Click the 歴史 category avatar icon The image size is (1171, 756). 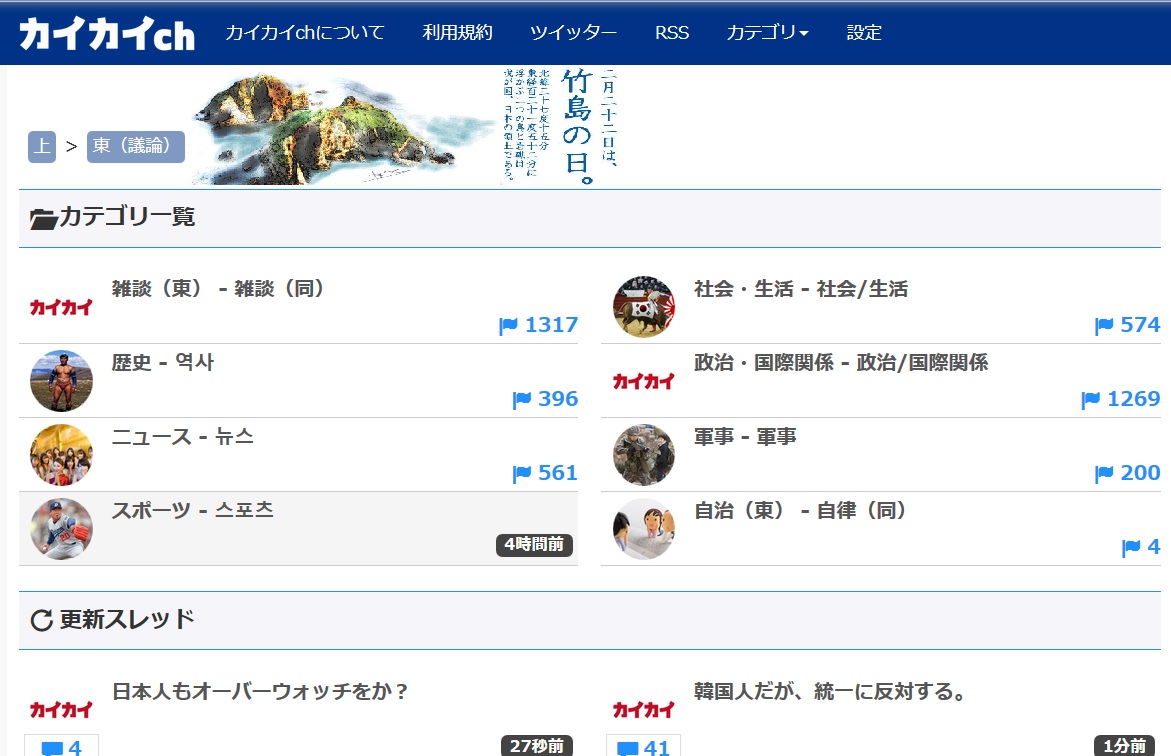click(61, 381)
